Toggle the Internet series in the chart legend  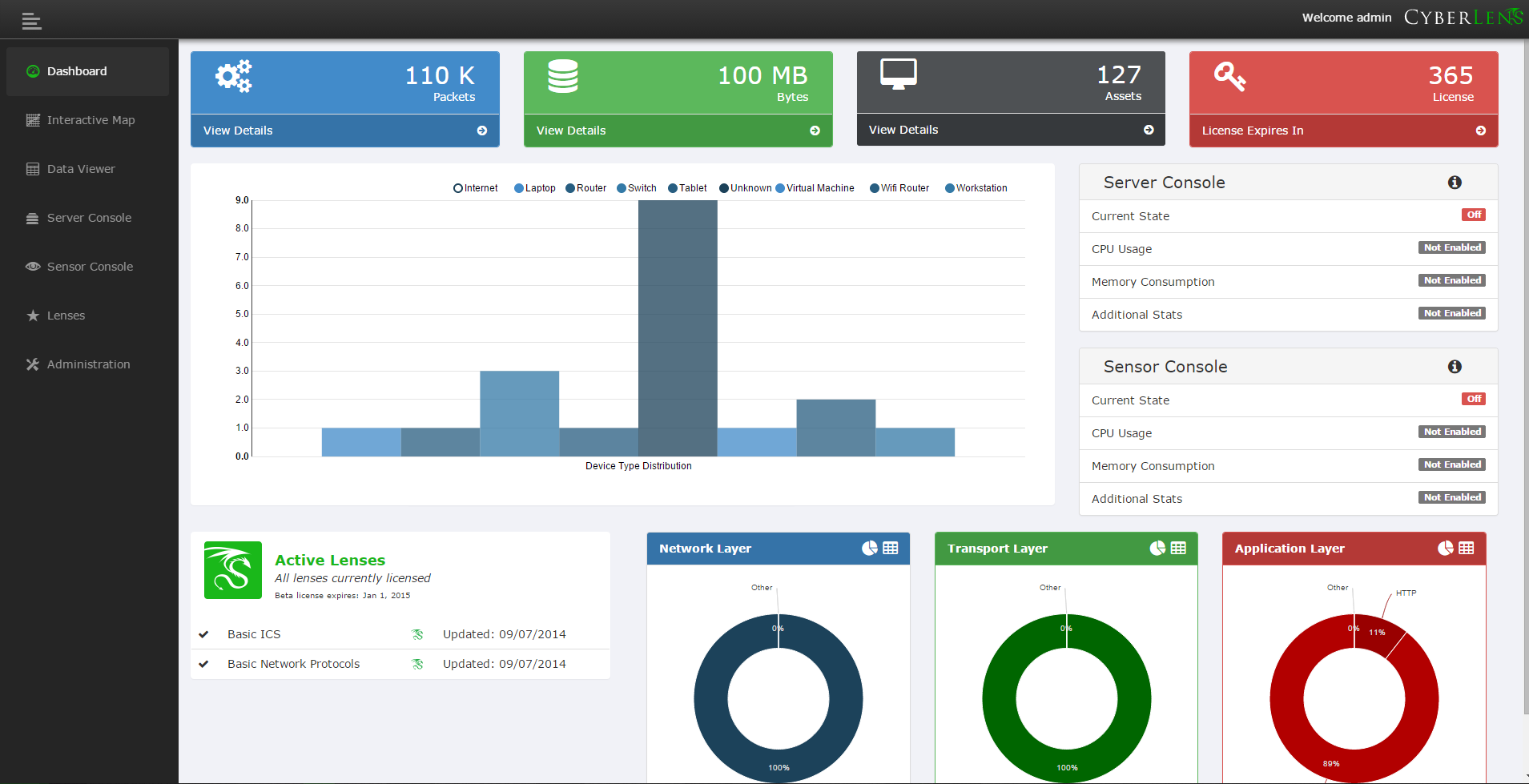click(x=475, y=187)
